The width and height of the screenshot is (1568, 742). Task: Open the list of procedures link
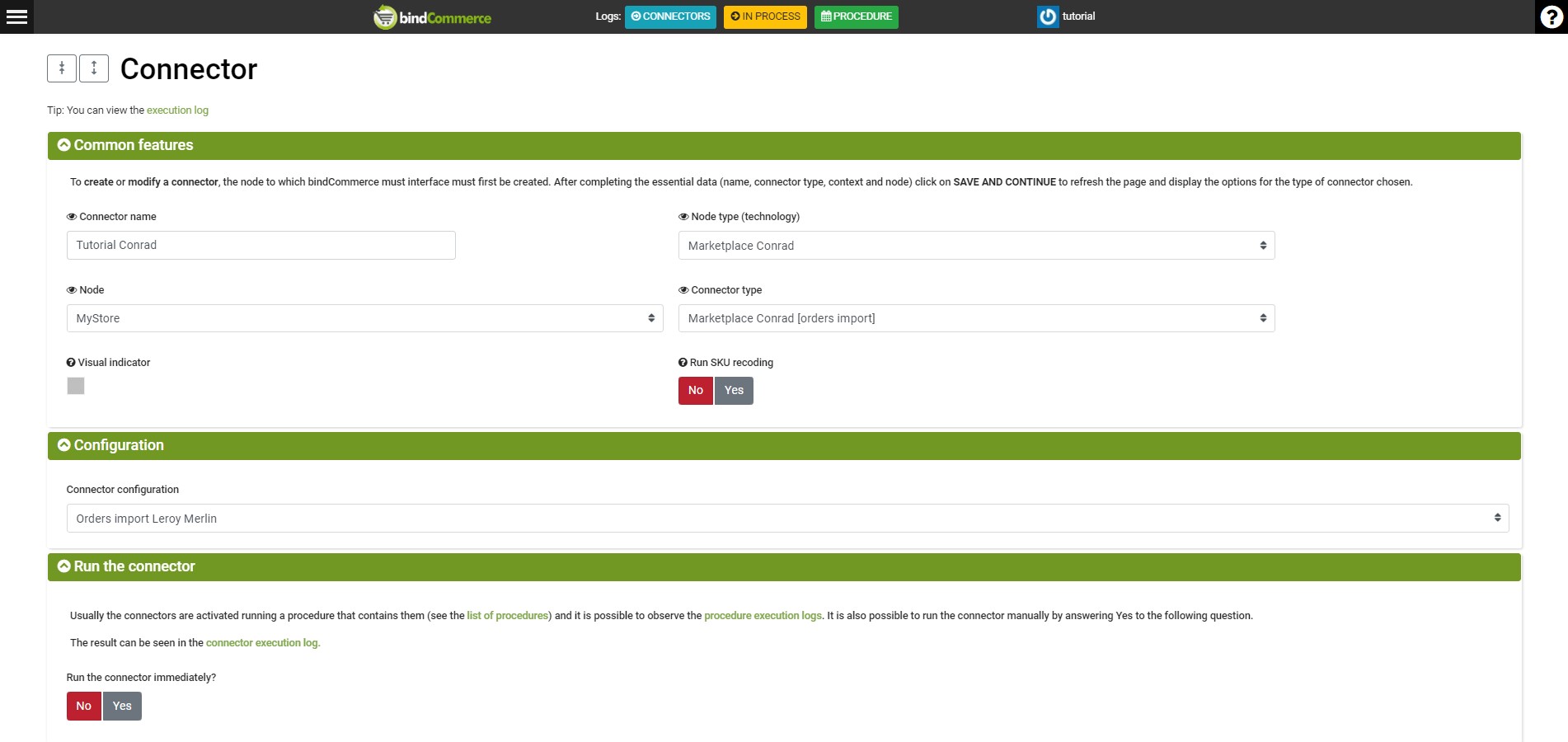pyautogui.click(x=508, y=616)
